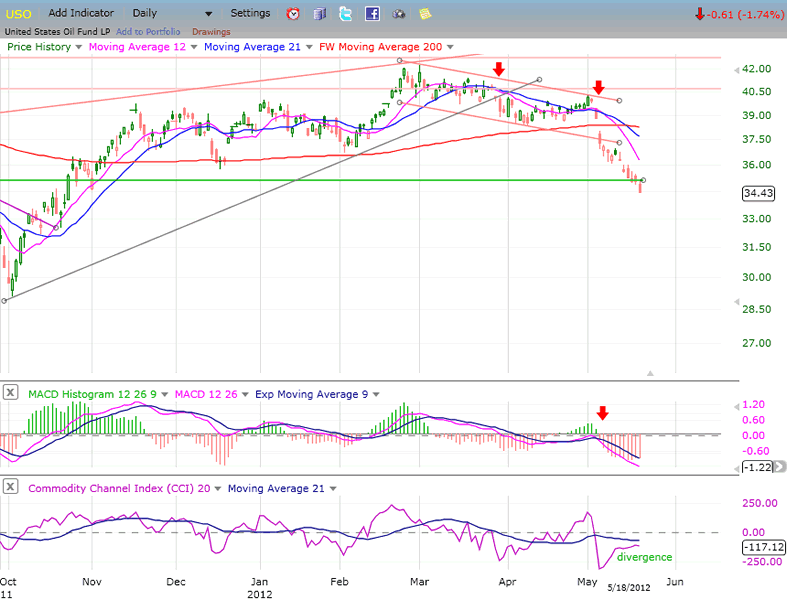Screen dimensions: 787x600
Task: Click the gray triangle below price axis
Action: [x=650, y=373]
